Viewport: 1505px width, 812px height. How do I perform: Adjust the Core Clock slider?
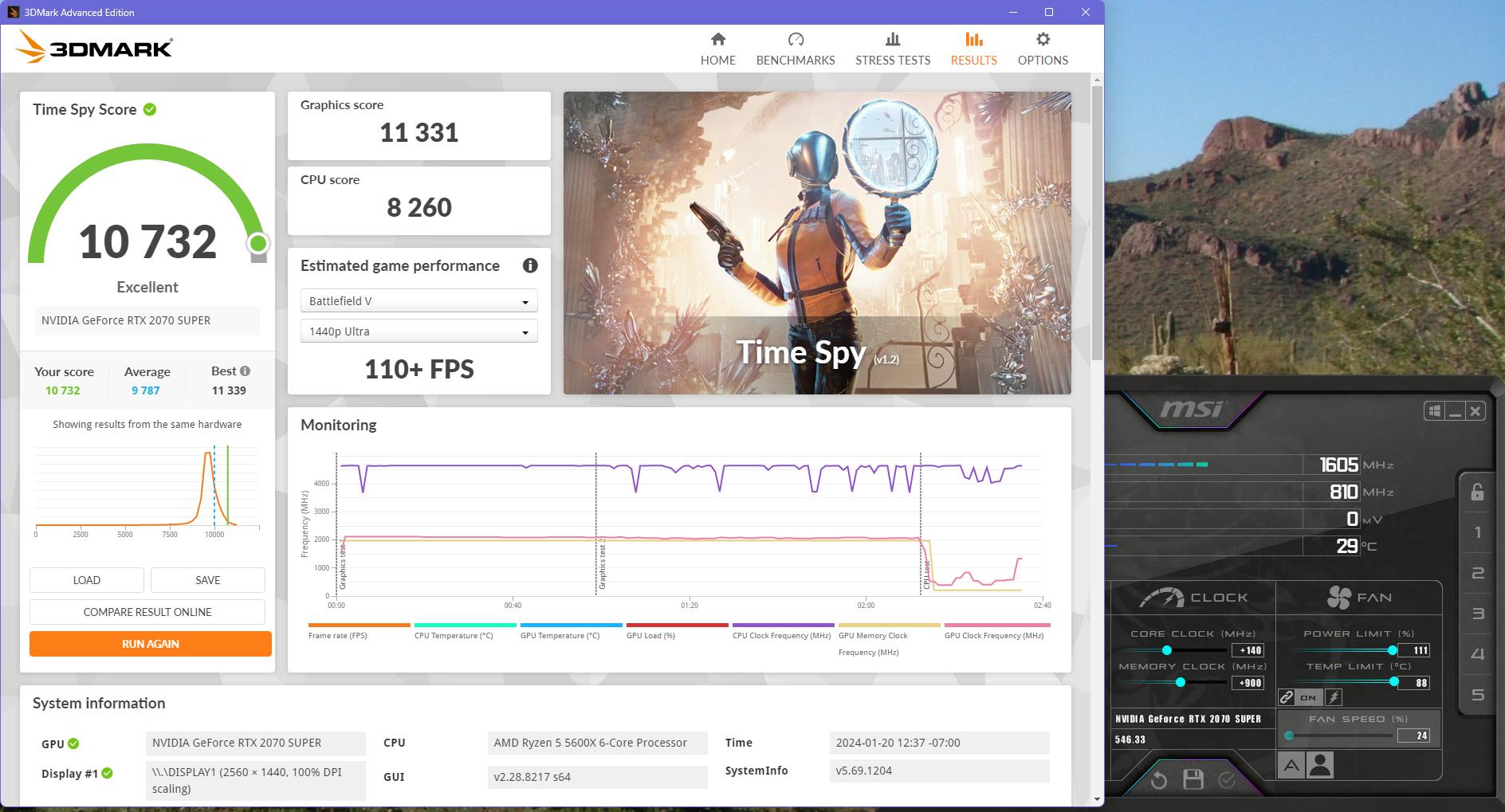1167,650
